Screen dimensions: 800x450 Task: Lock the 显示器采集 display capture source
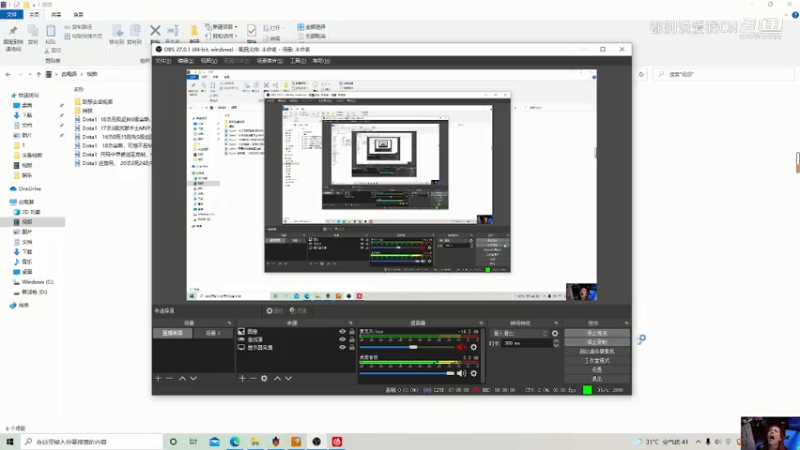coord(352,347)
